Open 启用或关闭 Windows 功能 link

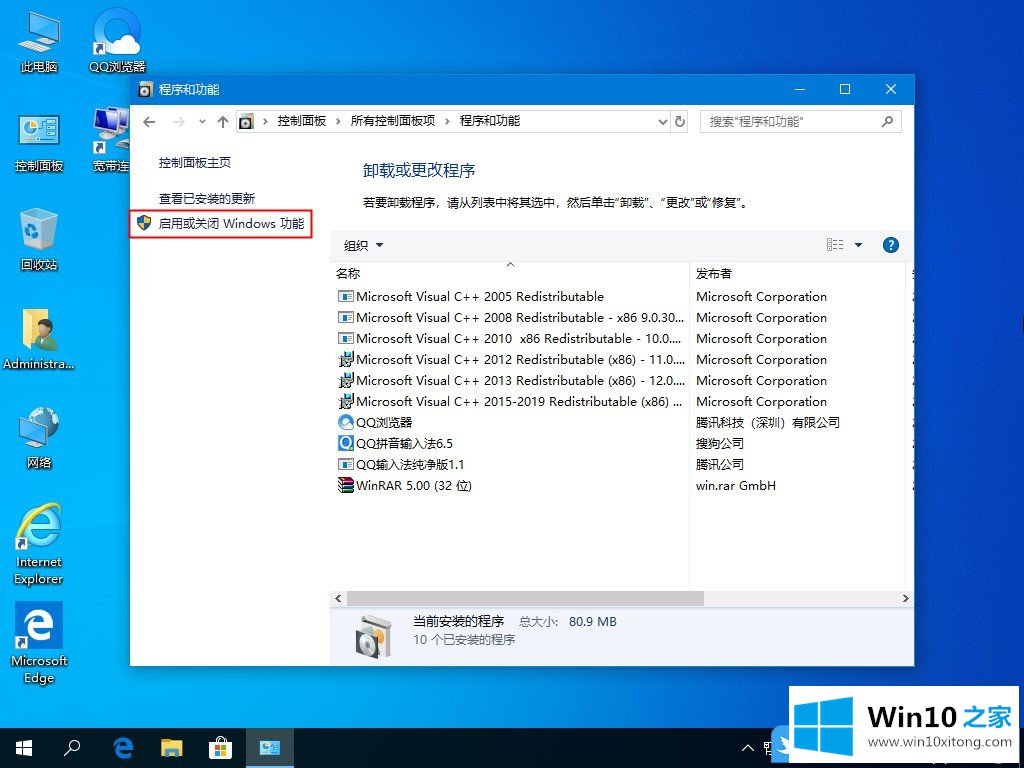[231, 223]
